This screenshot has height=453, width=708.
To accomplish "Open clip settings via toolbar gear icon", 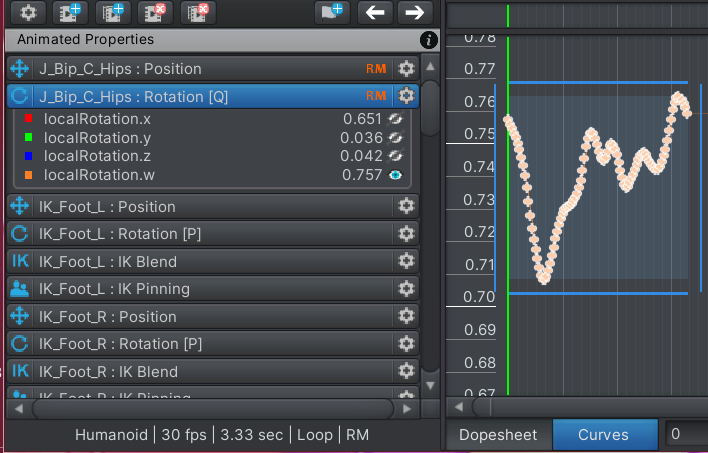I will (x=28, y=12).
